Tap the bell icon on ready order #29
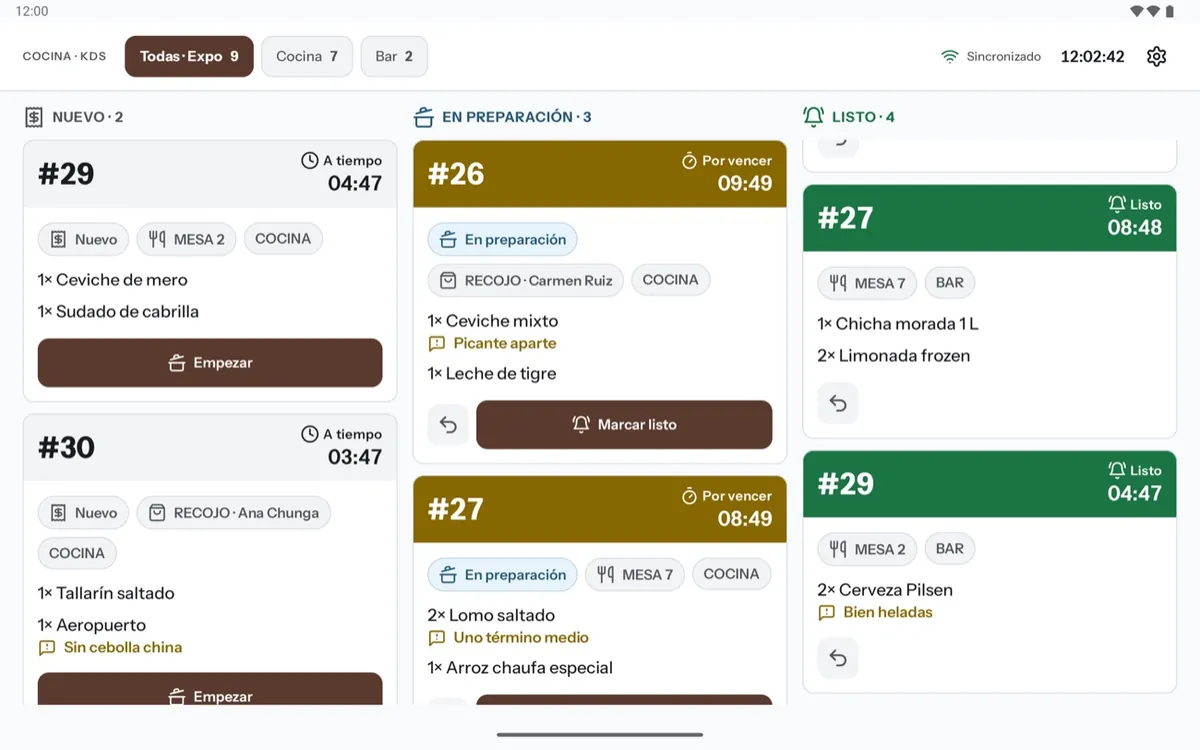This screenshot has height=750, width=1200. pyautogui.click(x=1117, y=470)
